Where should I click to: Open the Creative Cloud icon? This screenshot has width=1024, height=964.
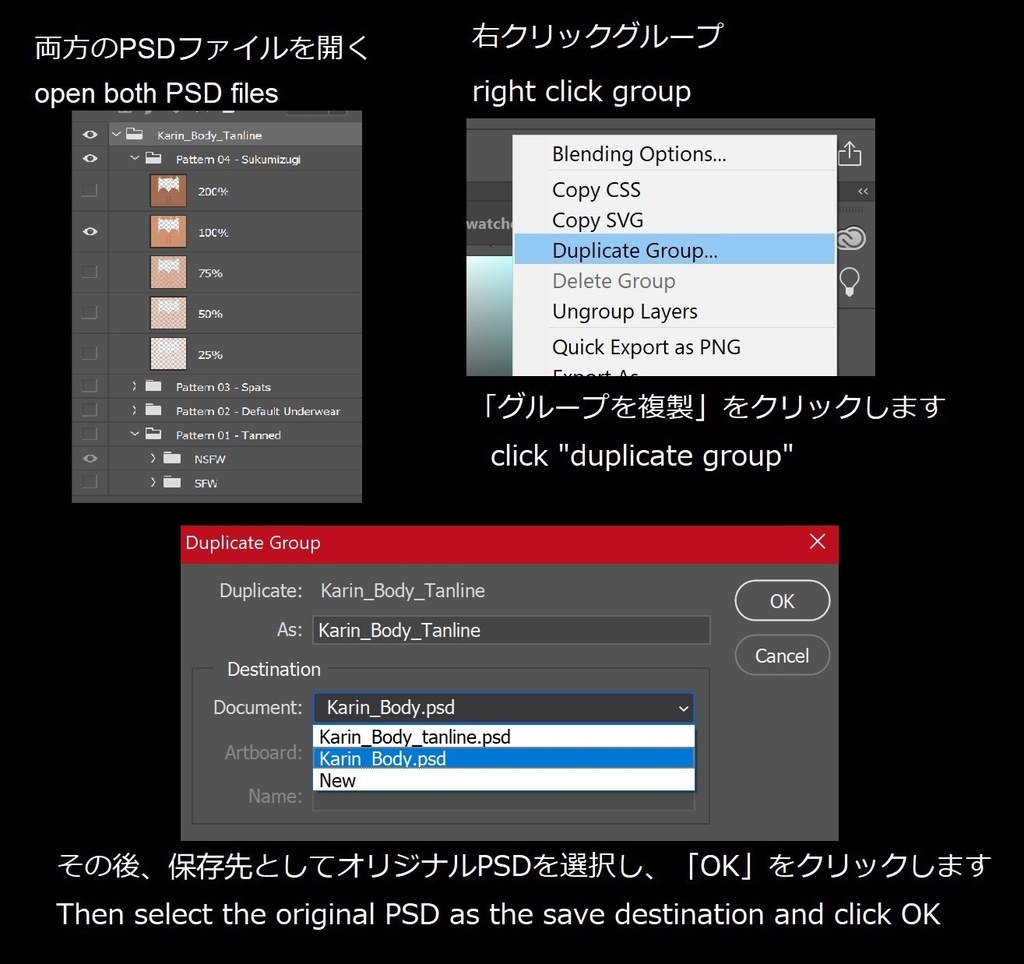849,238
